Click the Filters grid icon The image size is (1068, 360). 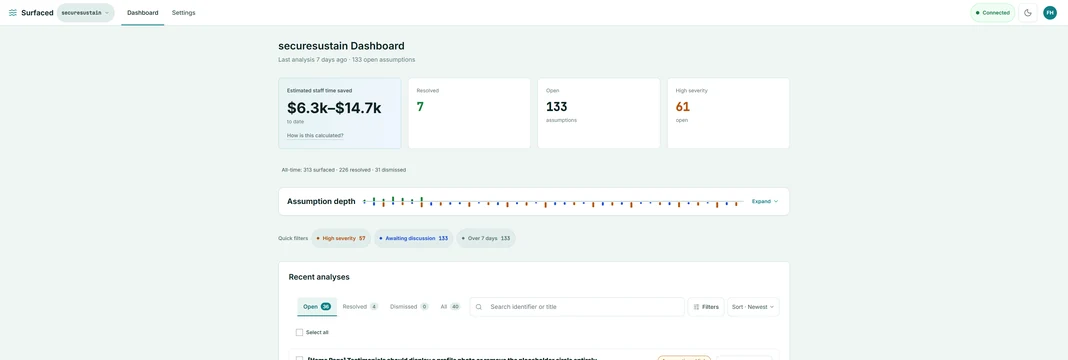click(x=696, y=307)
